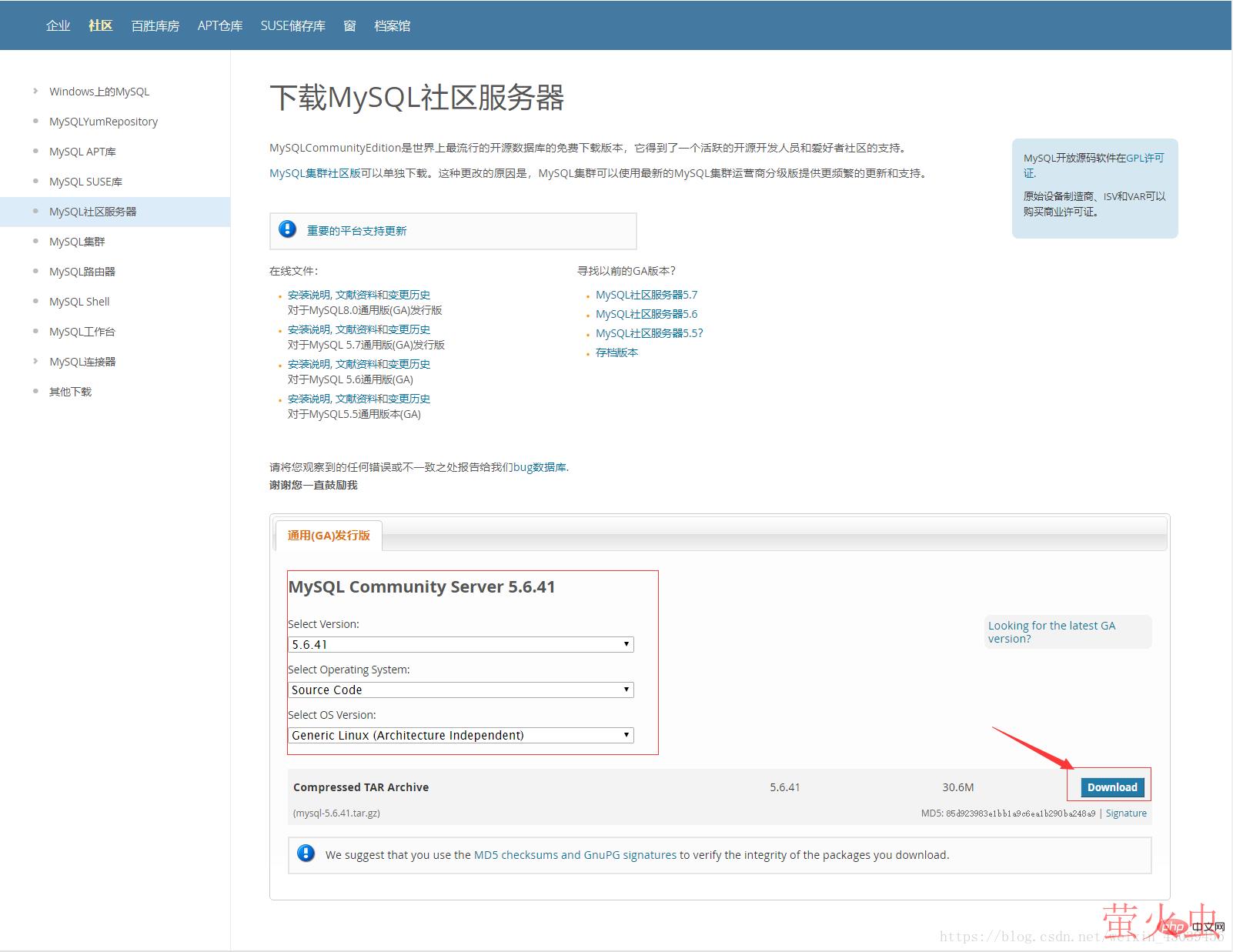This screenshot has width=1233, height=952.
Task: Select MySQL工作台 in the left sidebar
Action: [x=82, y=332]
